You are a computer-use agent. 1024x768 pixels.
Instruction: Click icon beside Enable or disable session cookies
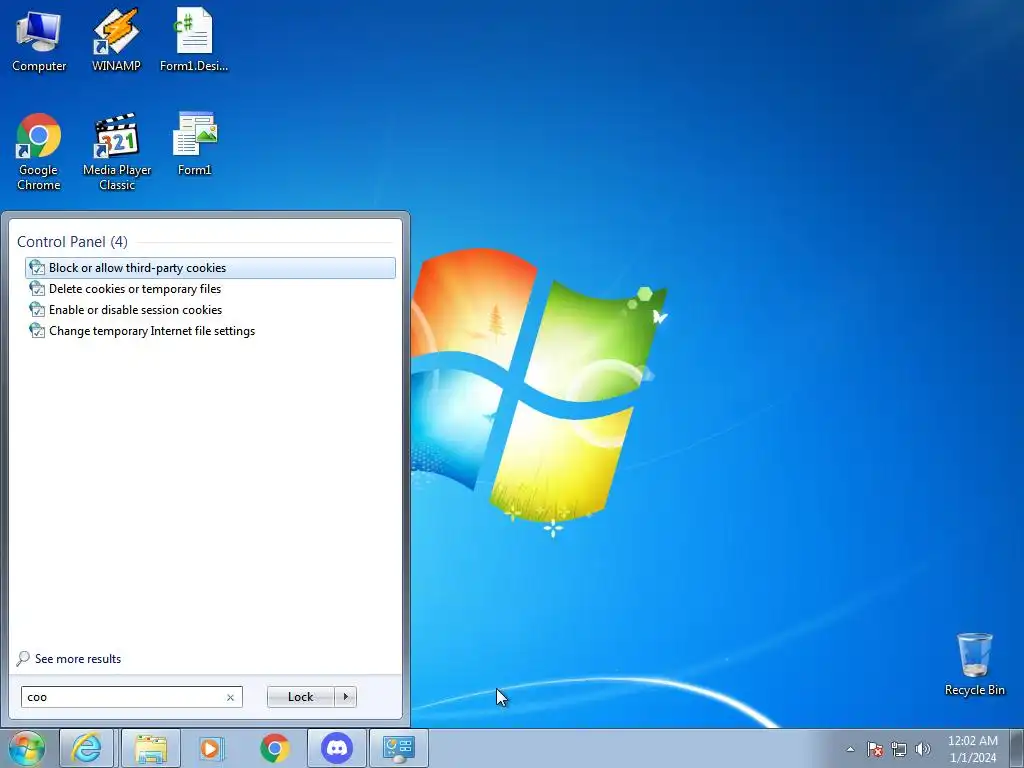point(37,310)
